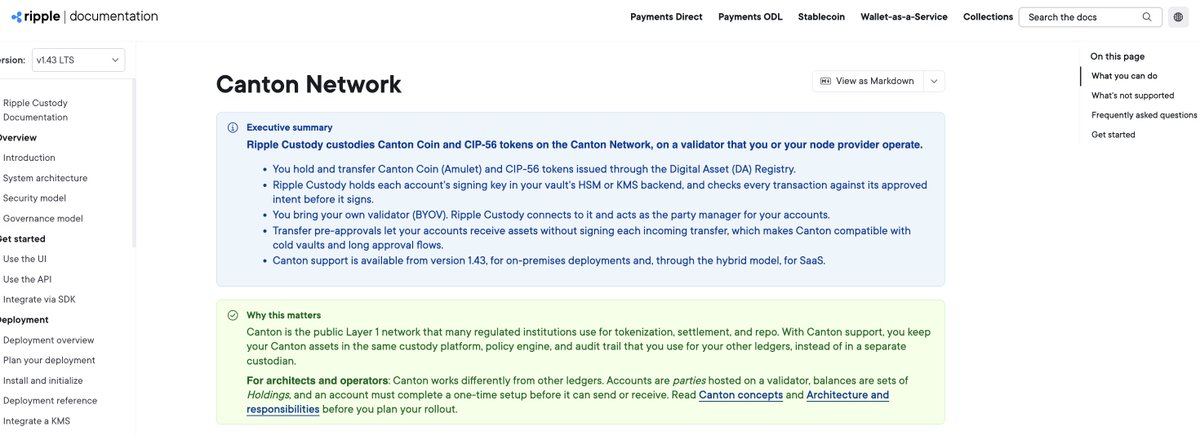The width and height of the screenshot is (1200, 436).
Task: Open Introduction in the sidebar
Action: (29, 158)
